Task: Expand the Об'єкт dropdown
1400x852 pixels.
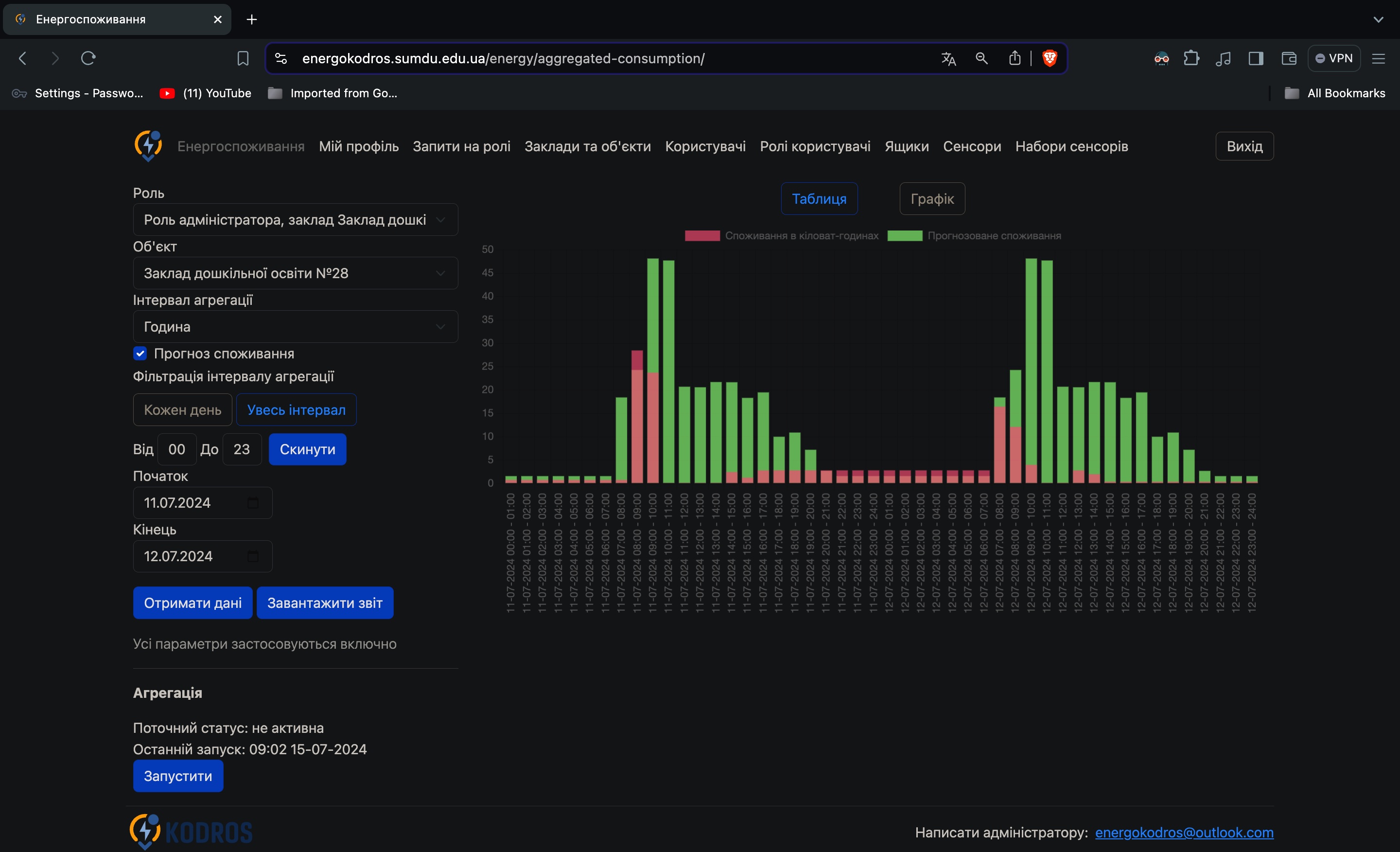Action: (x=296, y=273)
